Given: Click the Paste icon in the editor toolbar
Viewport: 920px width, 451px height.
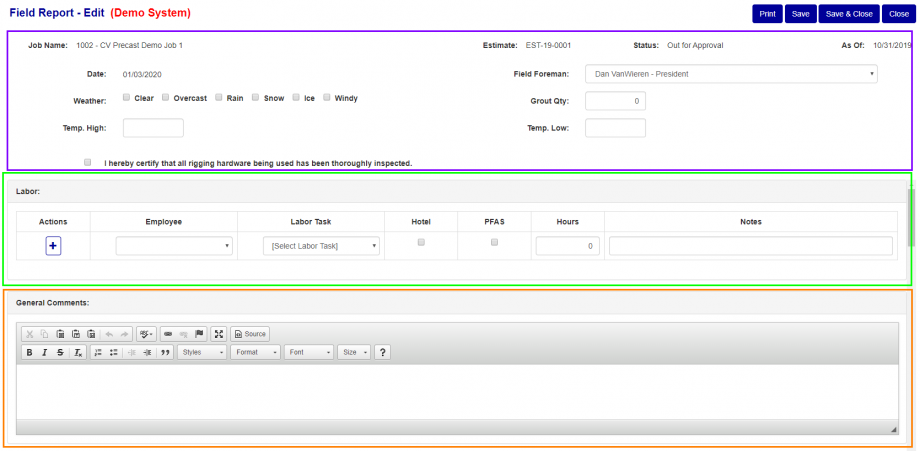Looking at the screenshot, I should (60, 334).
